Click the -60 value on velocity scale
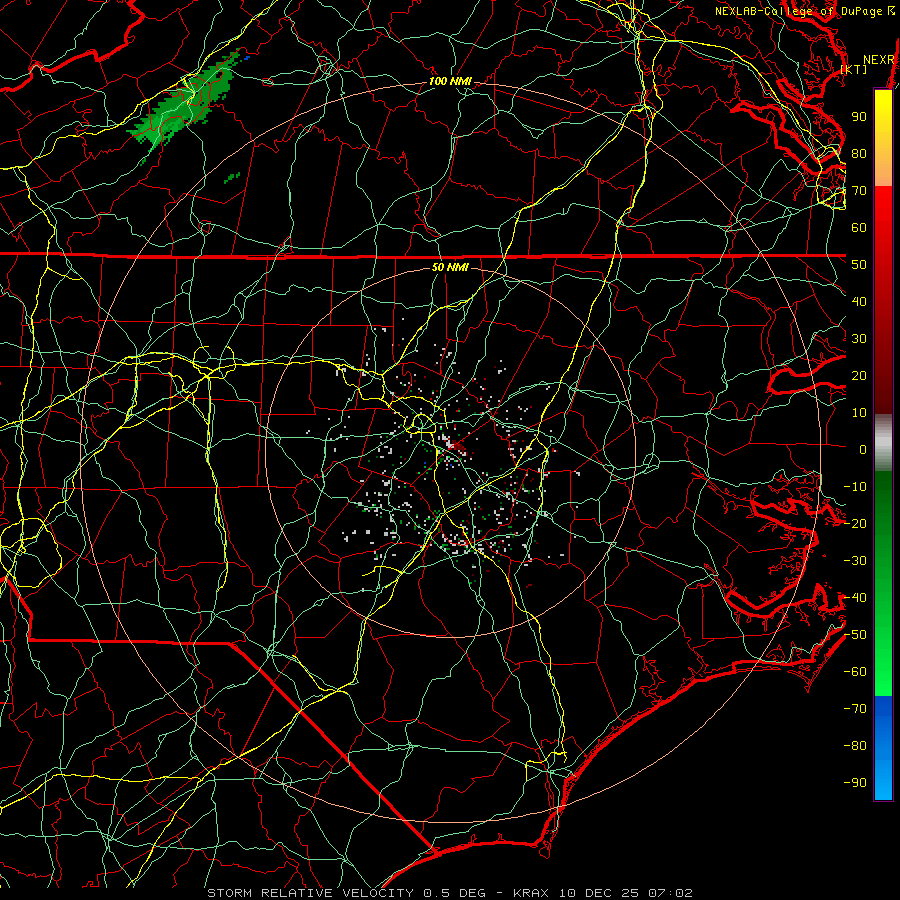 pos(855,672)
